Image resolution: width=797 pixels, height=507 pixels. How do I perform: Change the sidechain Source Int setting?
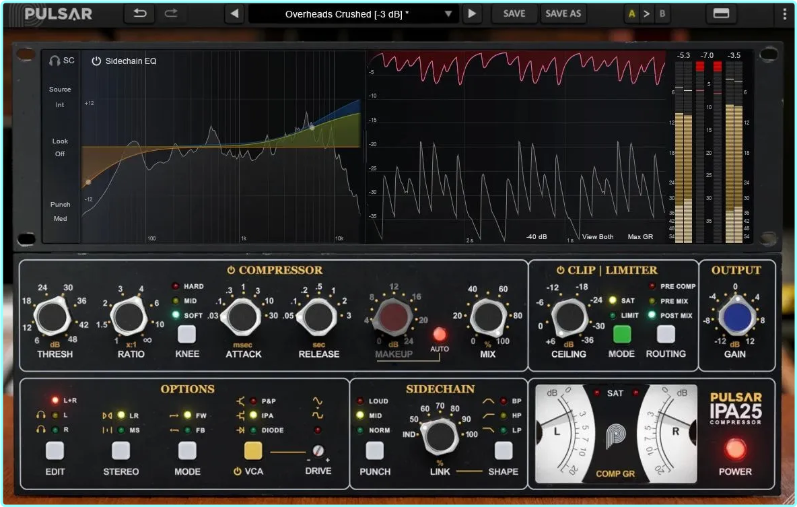(x=60, y=97)
